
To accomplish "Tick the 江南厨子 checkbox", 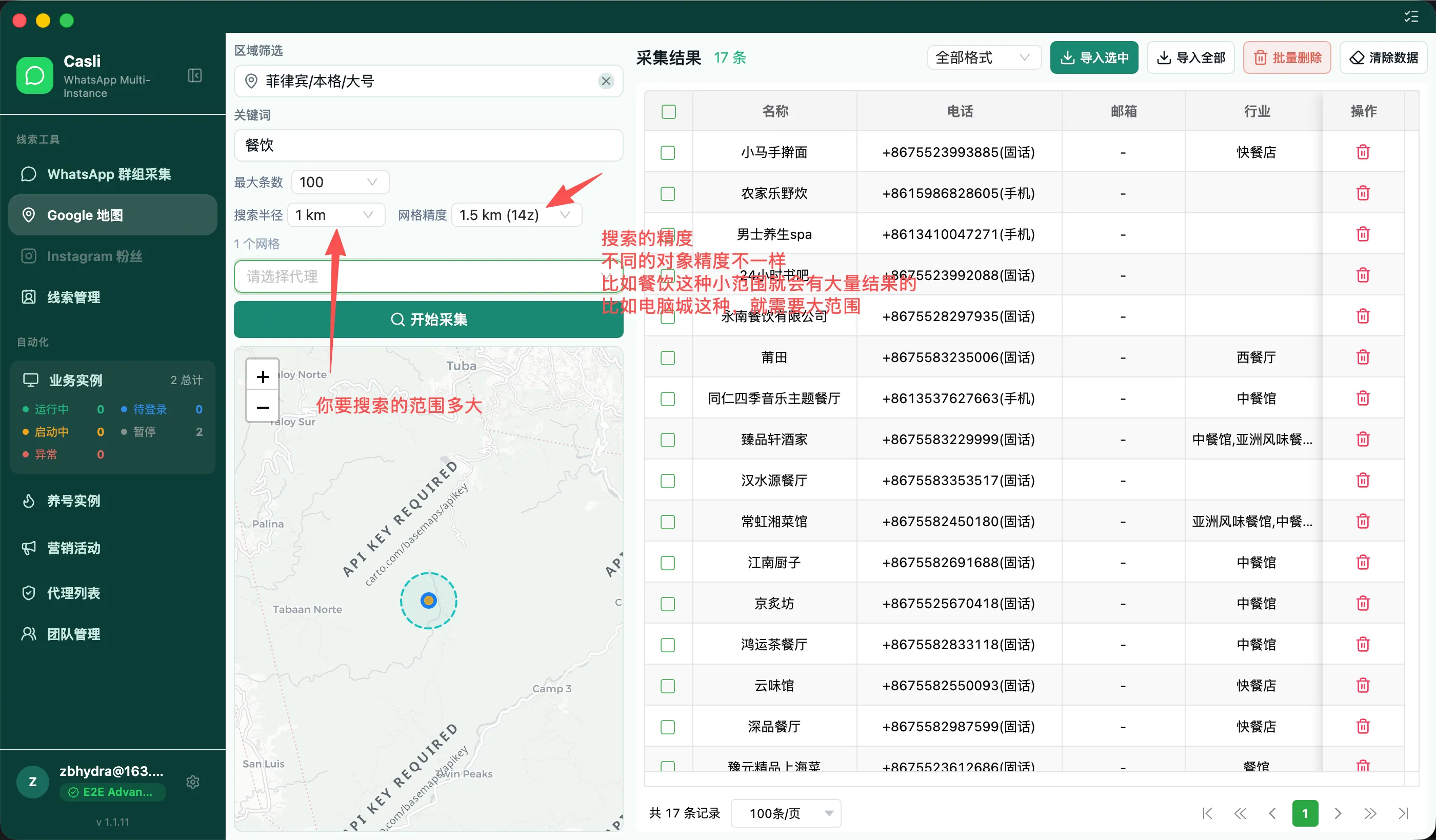I will pos(667,563).
